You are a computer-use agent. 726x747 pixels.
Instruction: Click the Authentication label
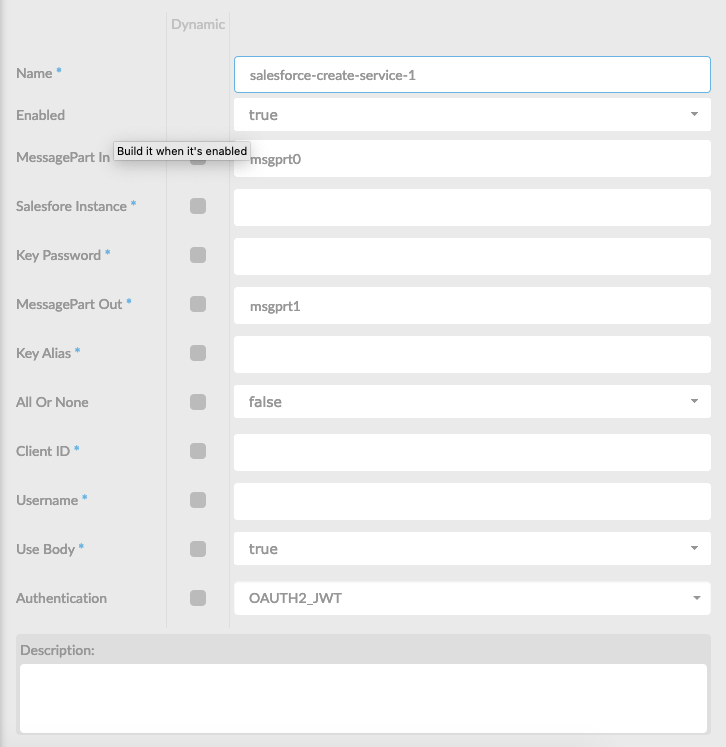(61, 598)
